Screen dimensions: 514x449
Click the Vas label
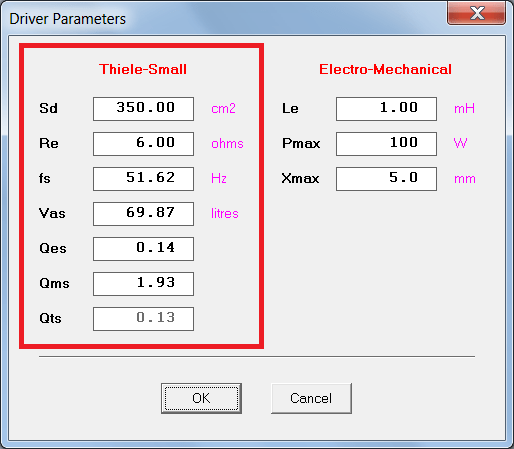coord(52,213)
